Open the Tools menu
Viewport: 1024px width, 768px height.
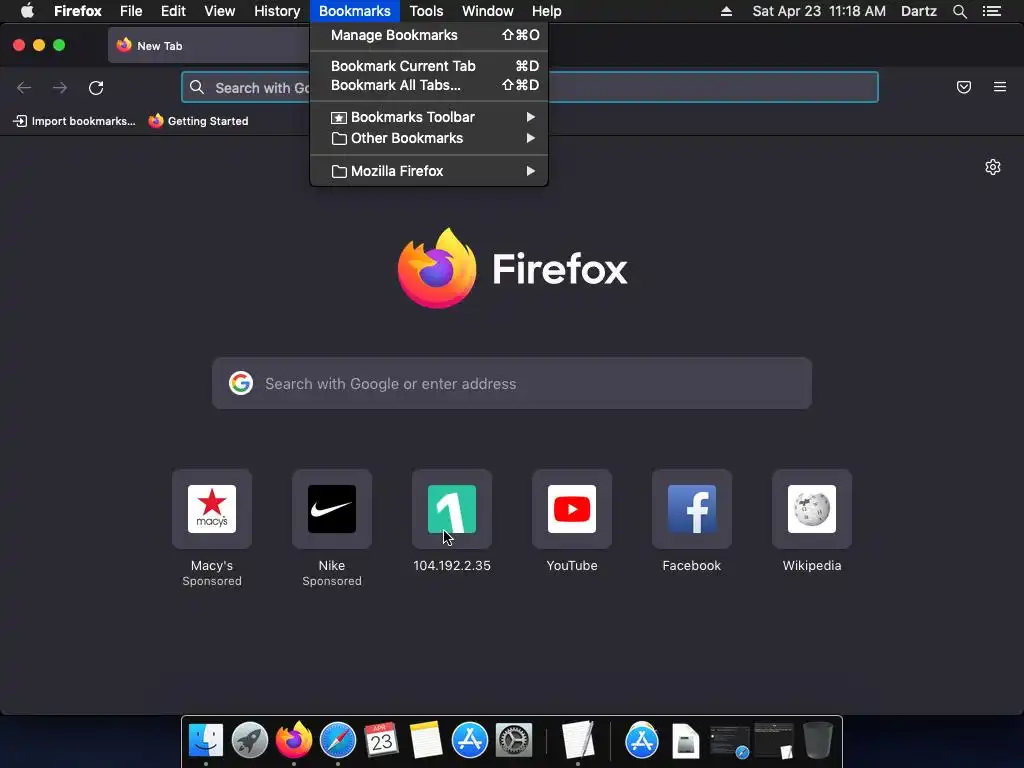click(426, 11)
